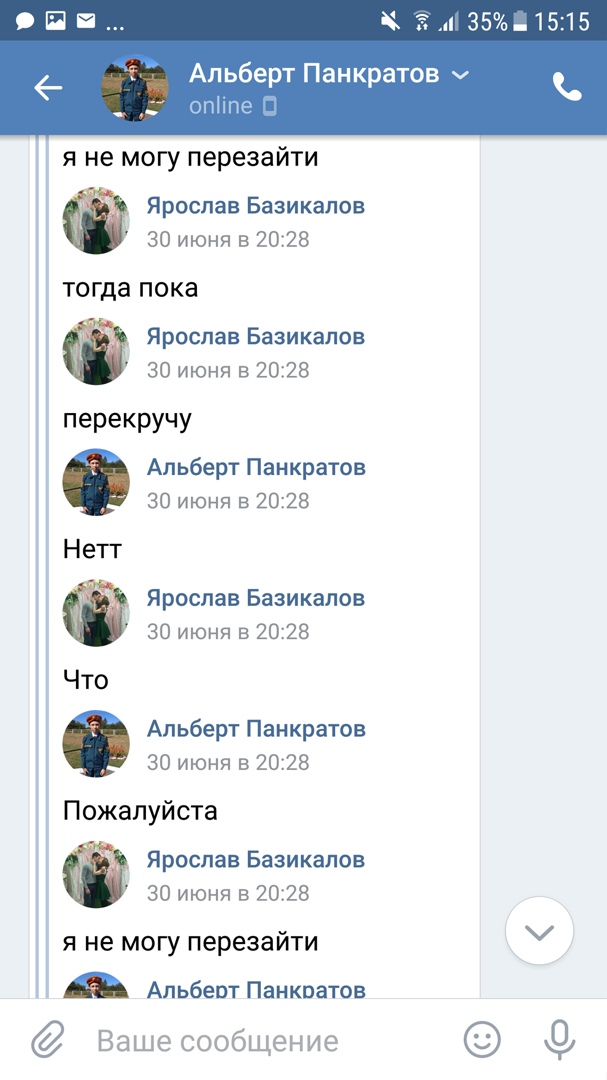This screenshot has width=607, height=1080.
Task: Open Альберт Панкратов's header profile photo
Action: (135, 88)
